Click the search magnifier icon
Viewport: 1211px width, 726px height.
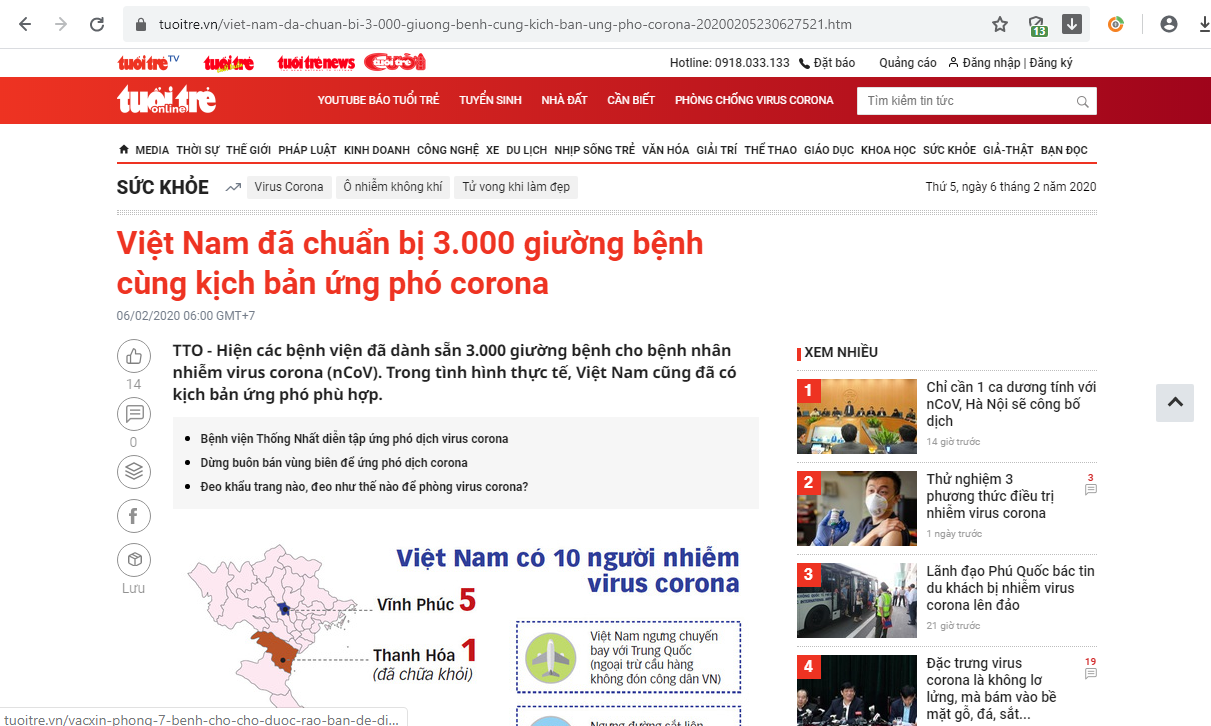click(x=1082, y=101)
